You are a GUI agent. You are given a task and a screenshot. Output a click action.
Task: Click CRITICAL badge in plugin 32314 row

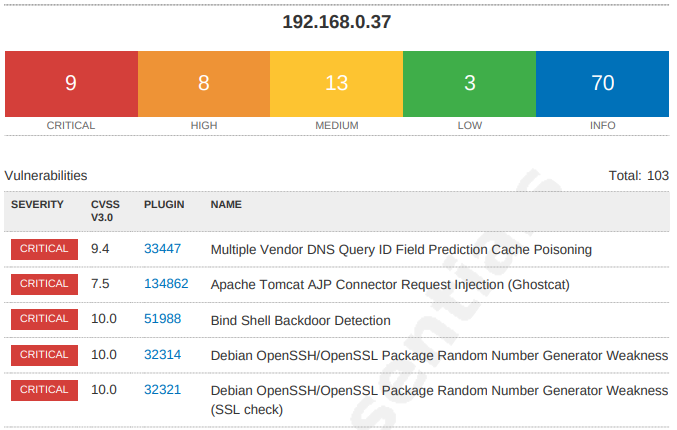(44, 355)
